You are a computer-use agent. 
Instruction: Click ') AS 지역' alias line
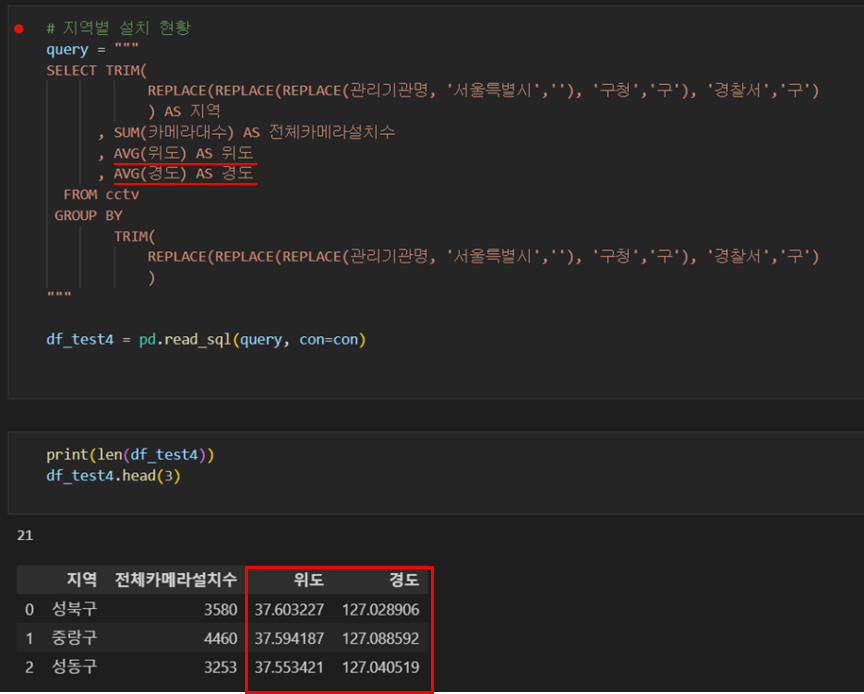pos(184,111)
